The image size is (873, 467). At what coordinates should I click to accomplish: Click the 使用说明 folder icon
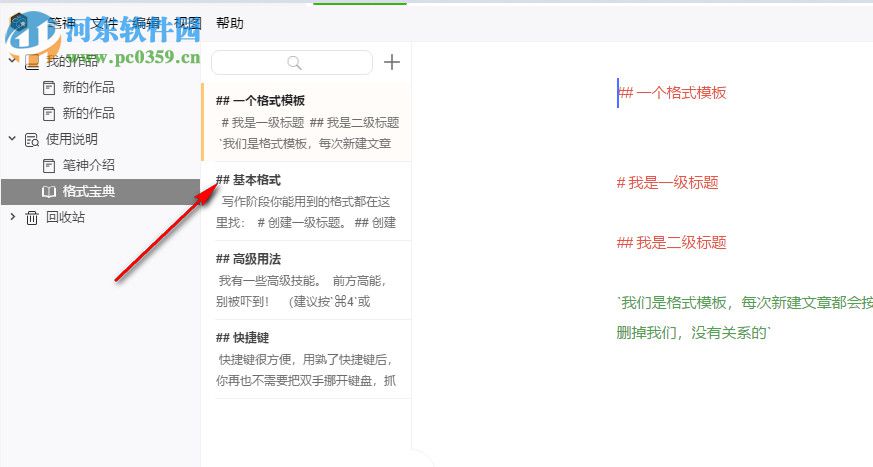pos(32,140)
